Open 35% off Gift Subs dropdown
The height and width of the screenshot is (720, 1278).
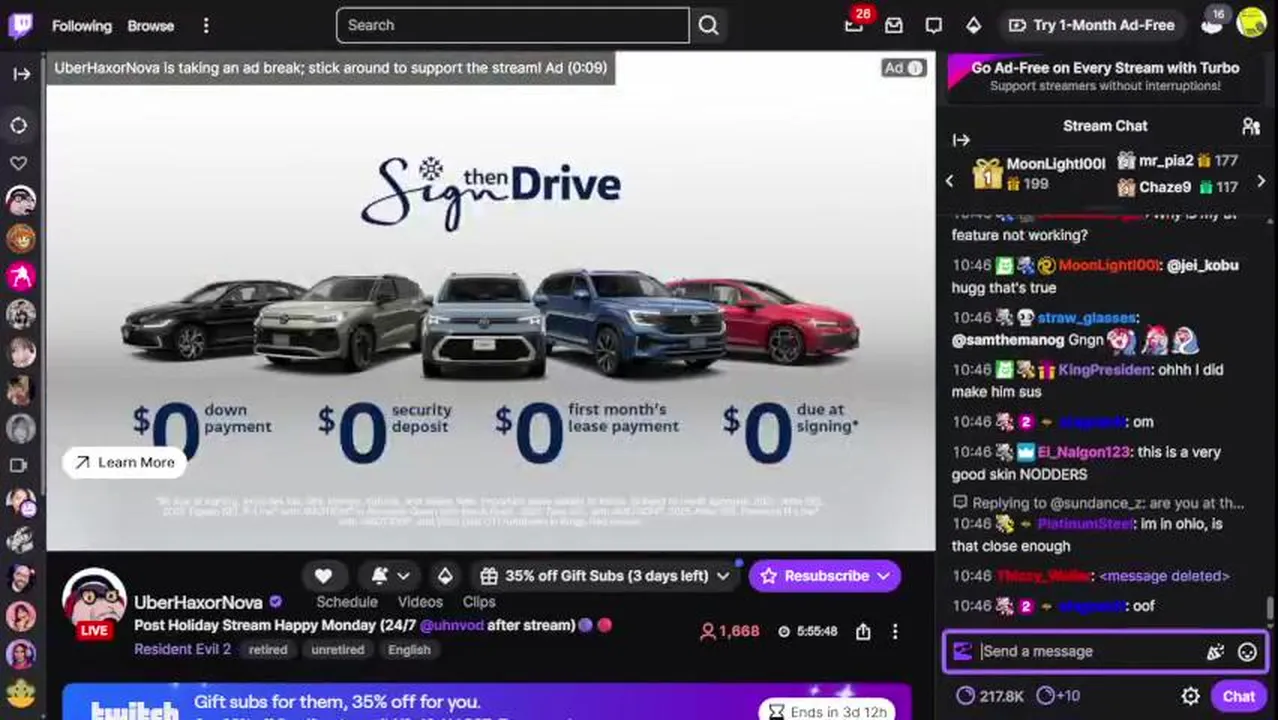pyautogui.click(x=605, y=576)
